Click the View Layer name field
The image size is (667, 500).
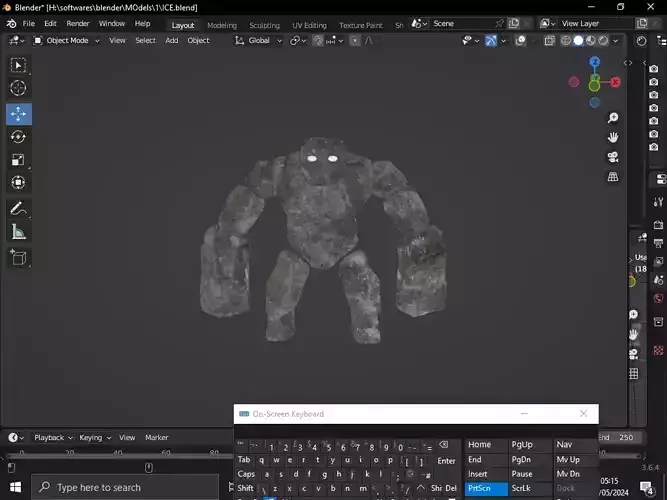tap(596, 24)
